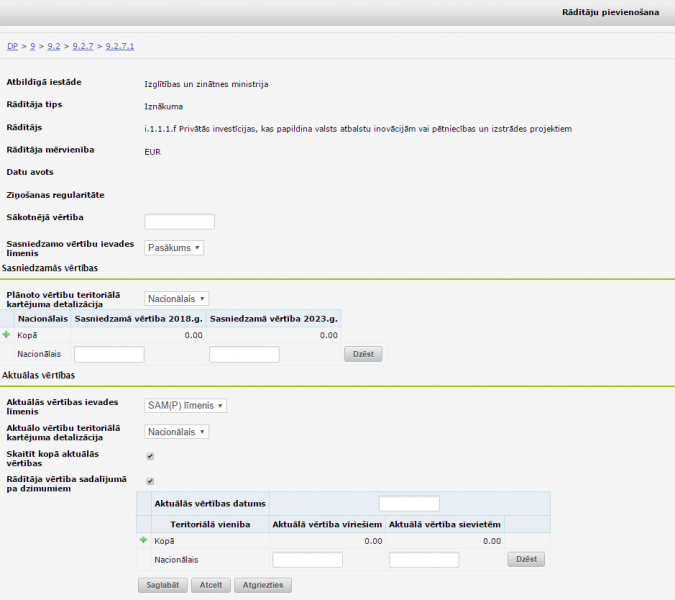This screenshot has height=600, width=675.
Task: Click green plus icon in Sasniedzamās vērtības table
Action: (x=7, y=335)
